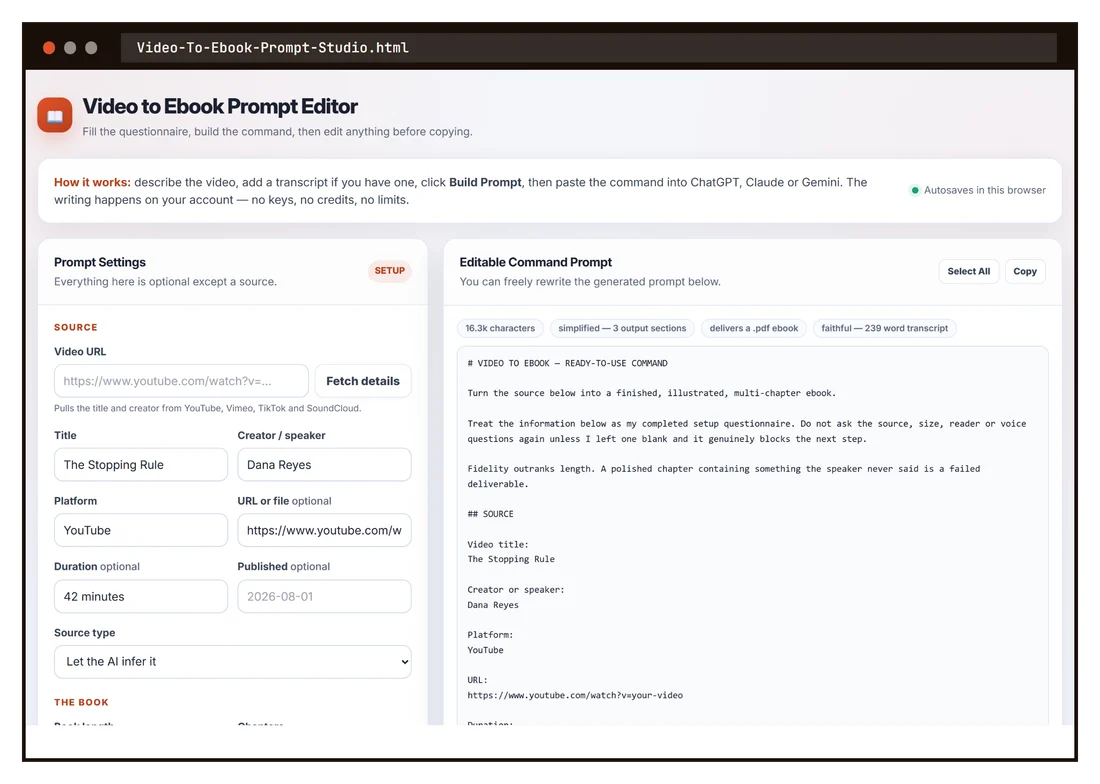Image resolution: width=1100 pixels, height=784 pixels.
Task: Edit the Title field containing The Stopping Rule
Action: pyautogui.click(x=141, y=465)
